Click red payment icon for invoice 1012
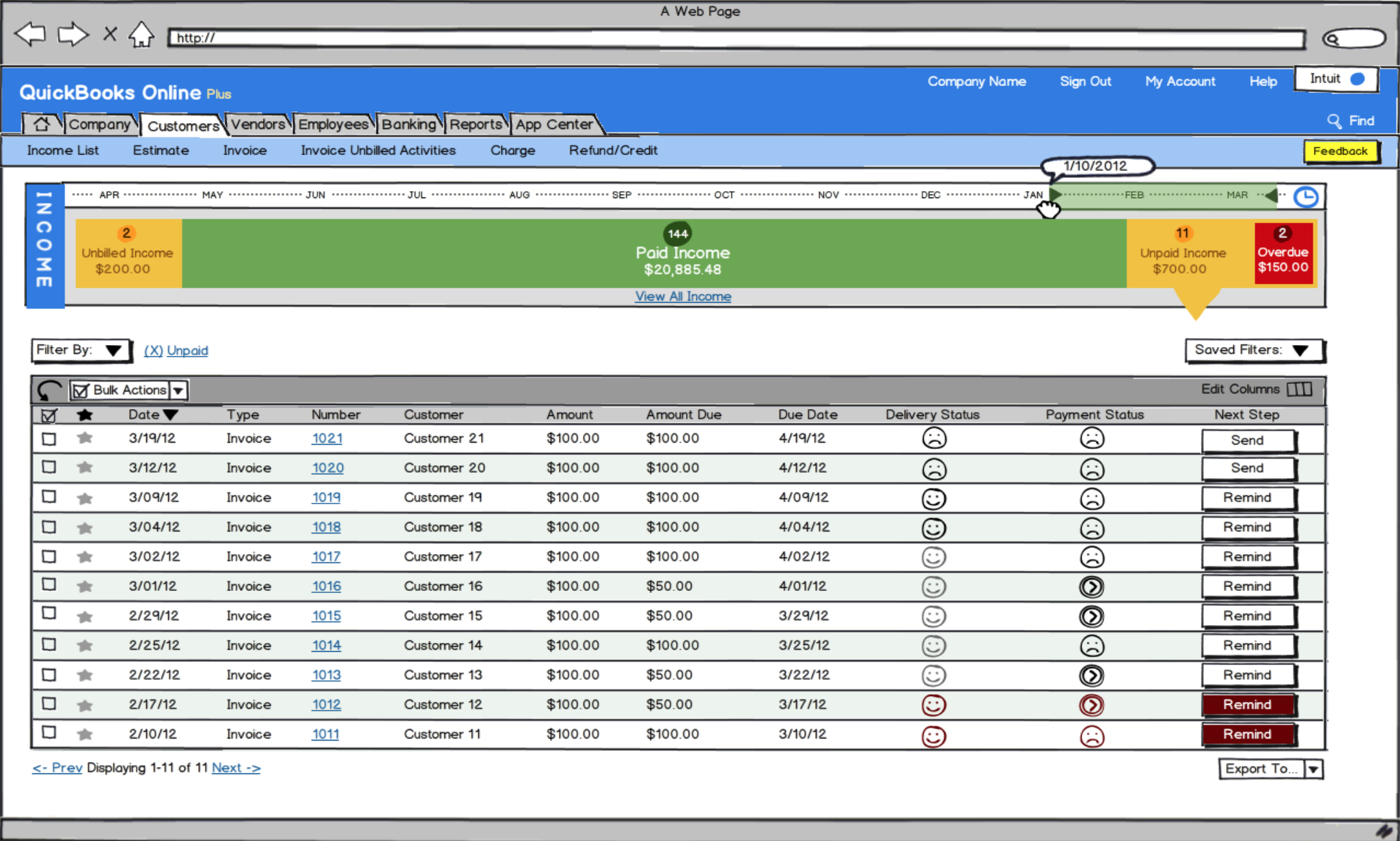 [1092, 705]
